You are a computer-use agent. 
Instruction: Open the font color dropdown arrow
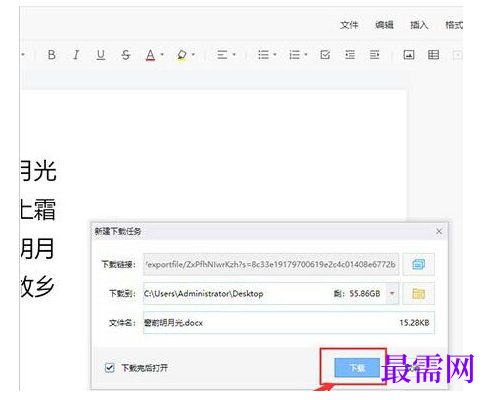(162, 55)
